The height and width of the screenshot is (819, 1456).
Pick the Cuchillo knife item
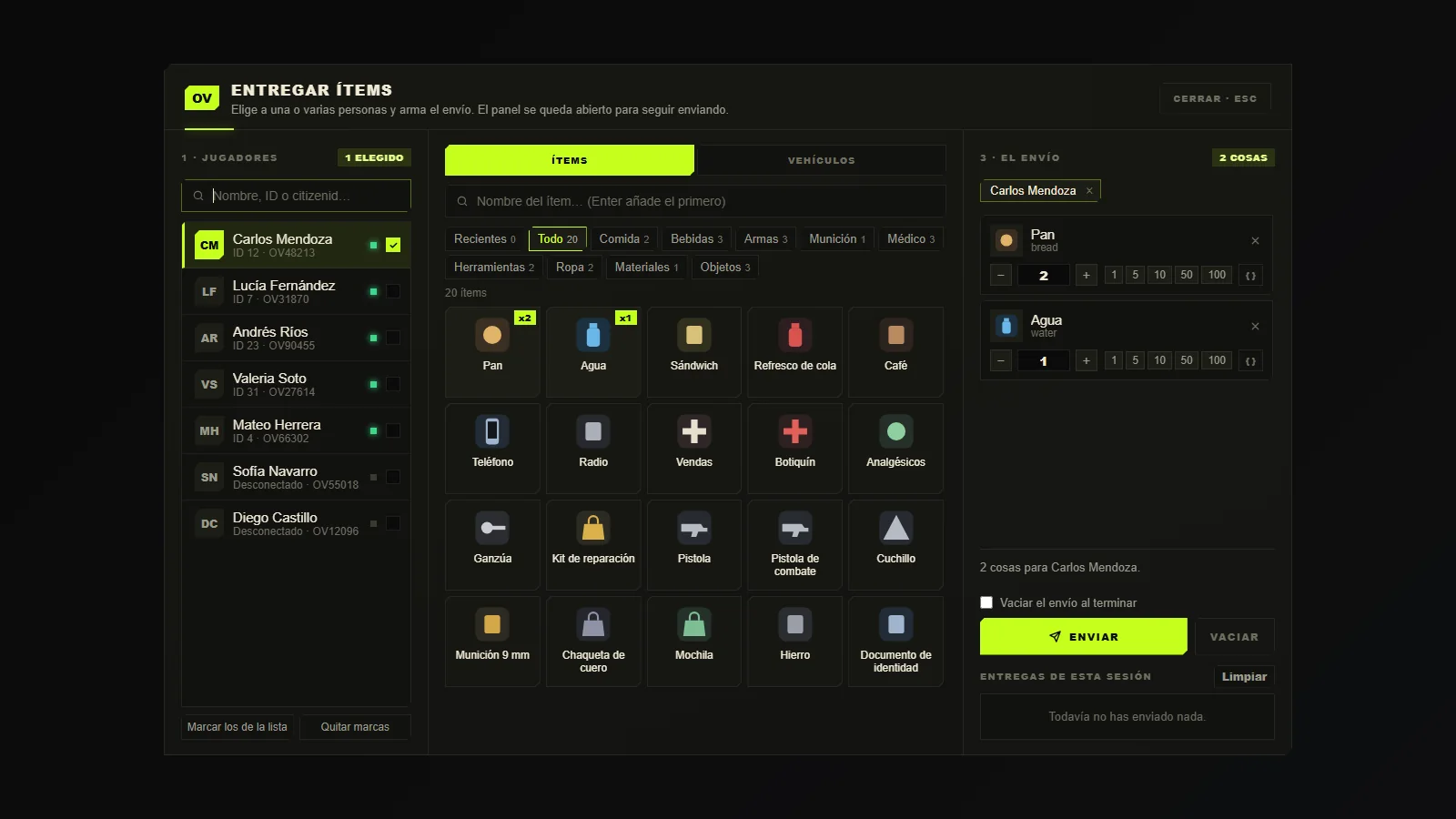click(x=896, y=544)
